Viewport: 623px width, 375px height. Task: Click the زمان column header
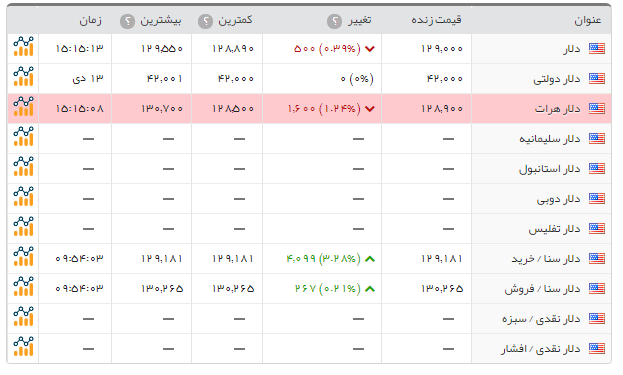point(91,20)
